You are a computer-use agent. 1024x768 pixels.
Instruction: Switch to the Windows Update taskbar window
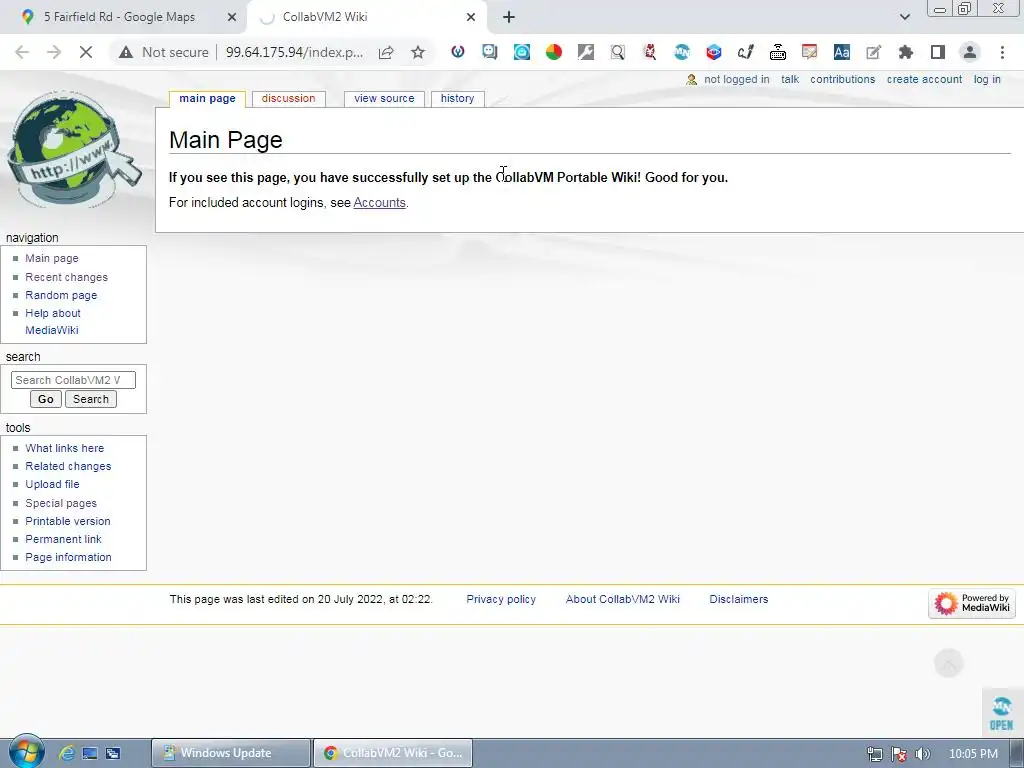pos(231,753)
